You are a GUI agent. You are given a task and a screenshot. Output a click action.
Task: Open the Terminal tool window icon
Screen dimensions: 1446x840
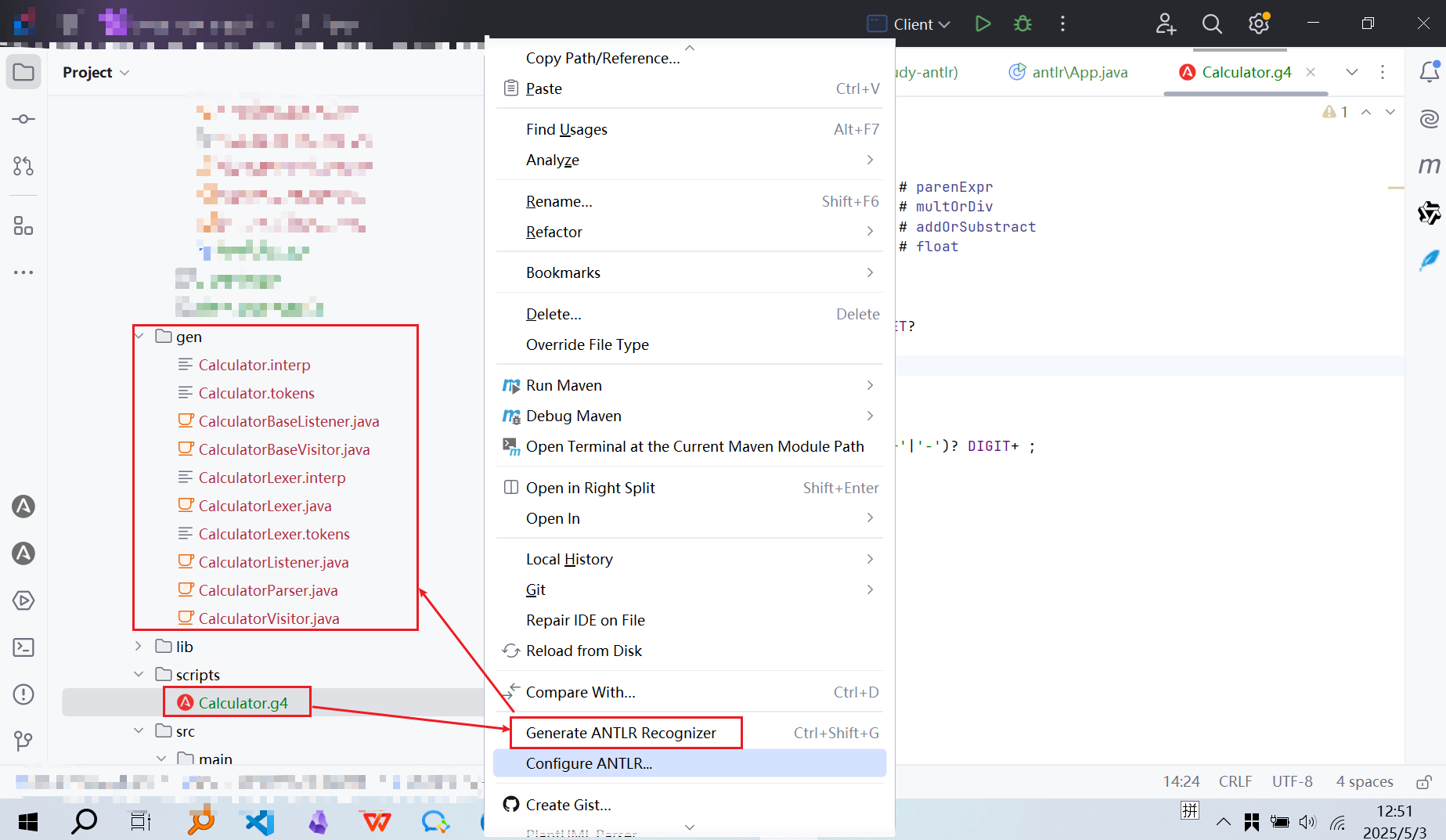click(23, 647)
